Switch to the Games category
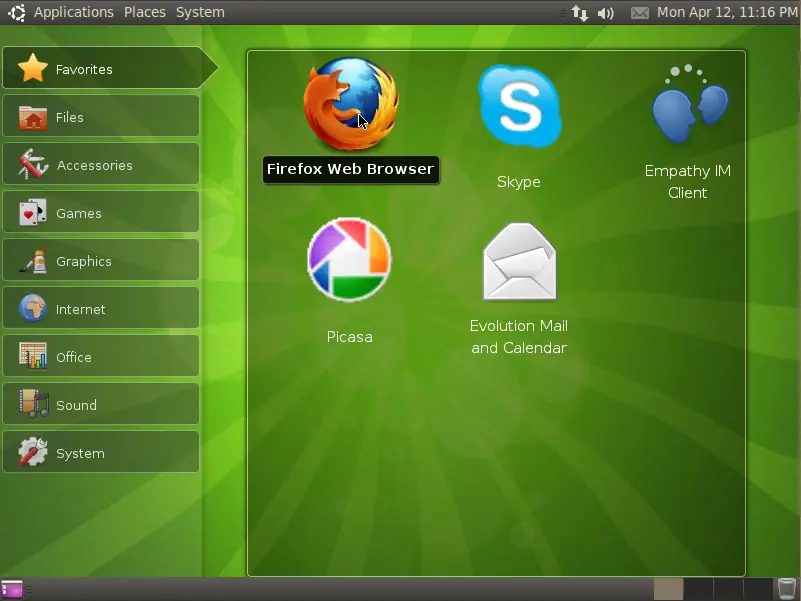This screenshot has width=801, height=601. (101, 212)
